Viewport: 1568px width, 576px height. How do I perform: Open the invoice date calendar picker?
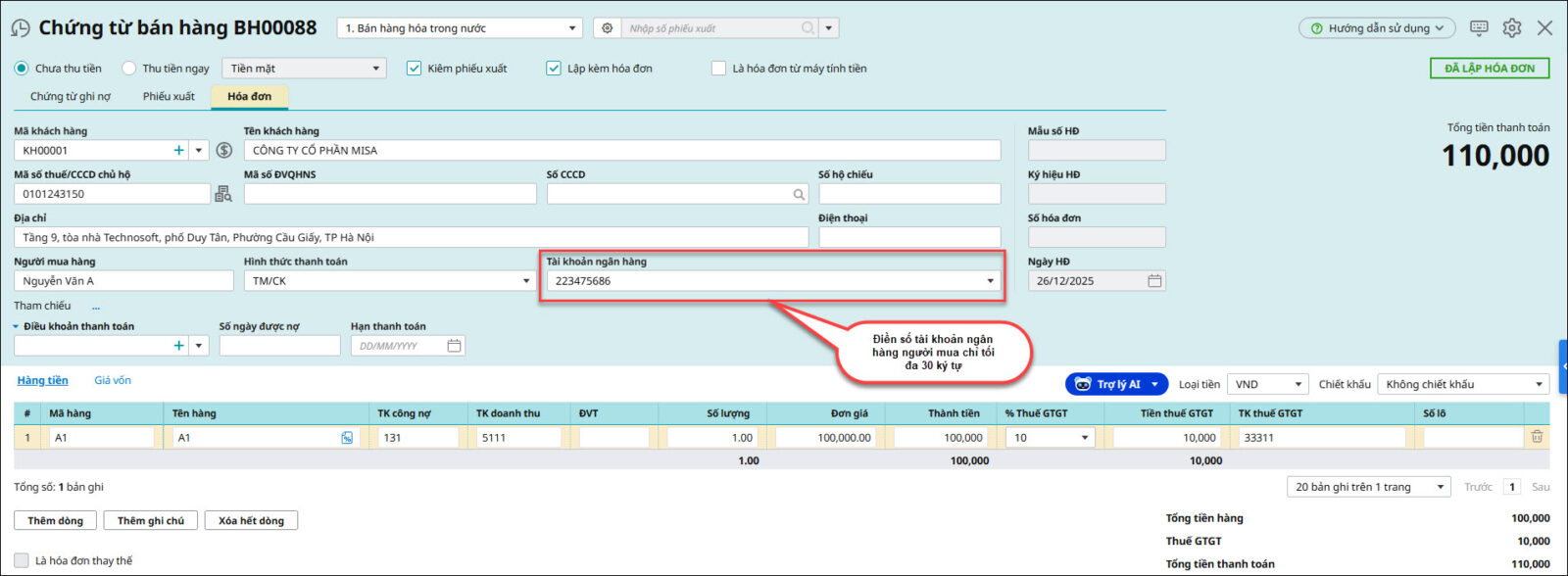1154,281
